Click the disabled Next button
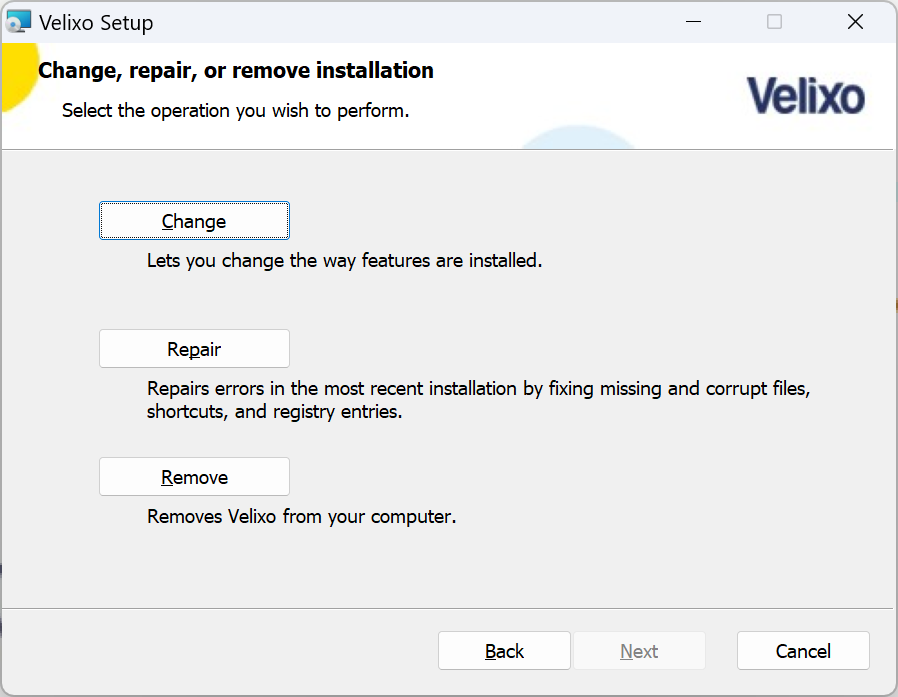 tap(639, 651)
